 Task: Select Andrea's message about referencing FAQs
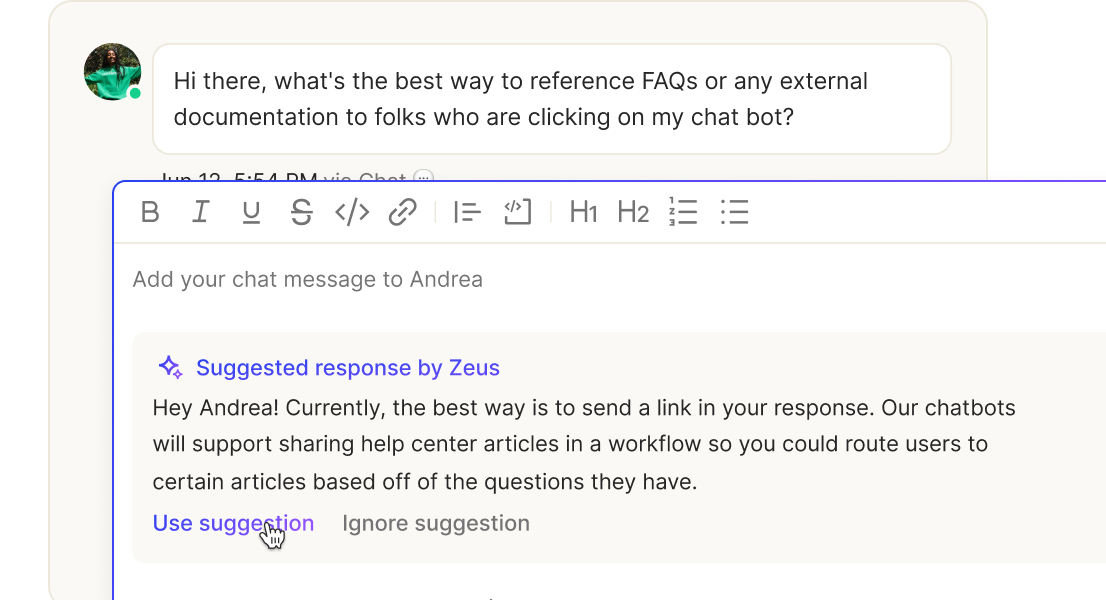pos(552,99)
